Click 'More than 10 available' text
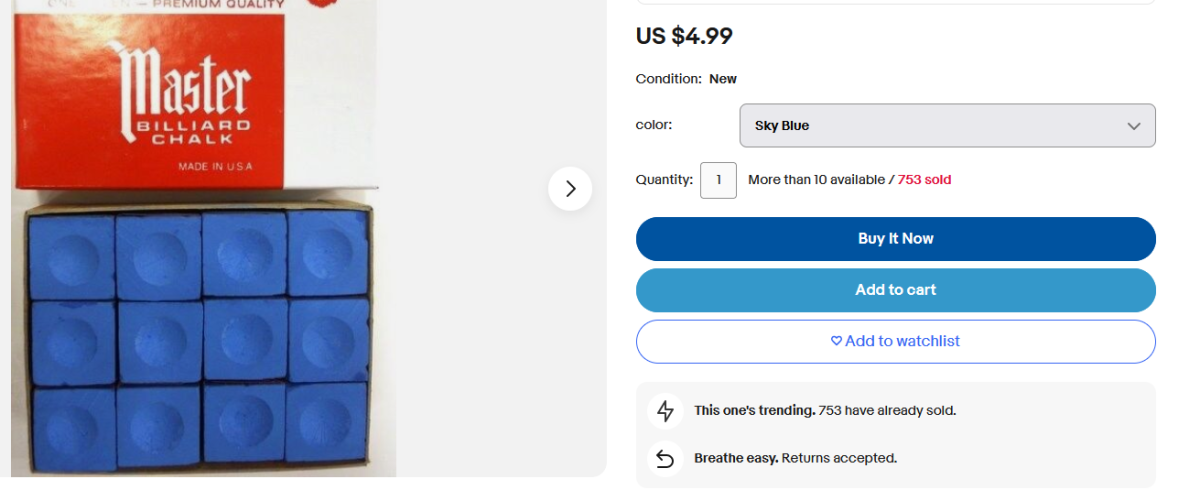1200x490 pixels. [x=816, y=180]
